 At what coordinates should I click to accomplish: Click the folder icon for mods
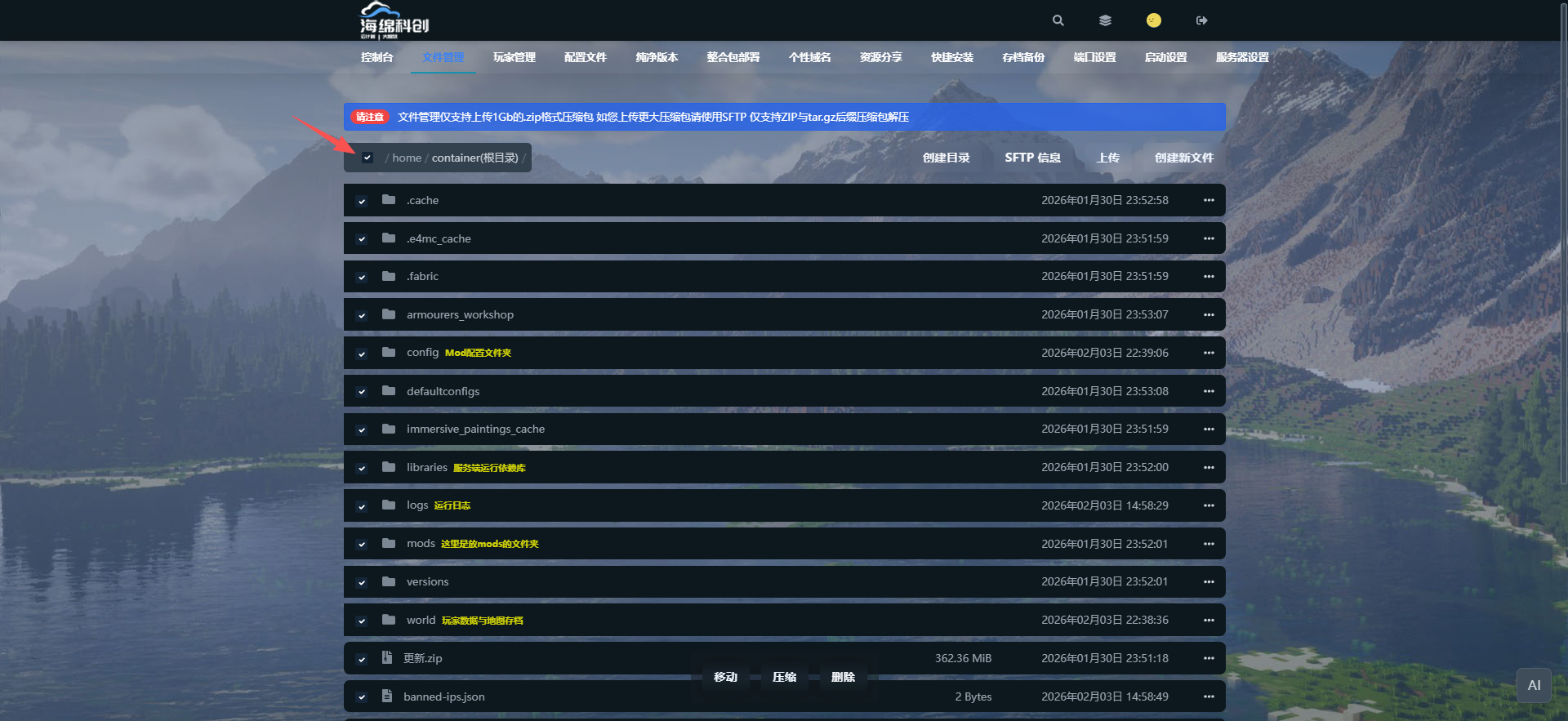[389, 544]
